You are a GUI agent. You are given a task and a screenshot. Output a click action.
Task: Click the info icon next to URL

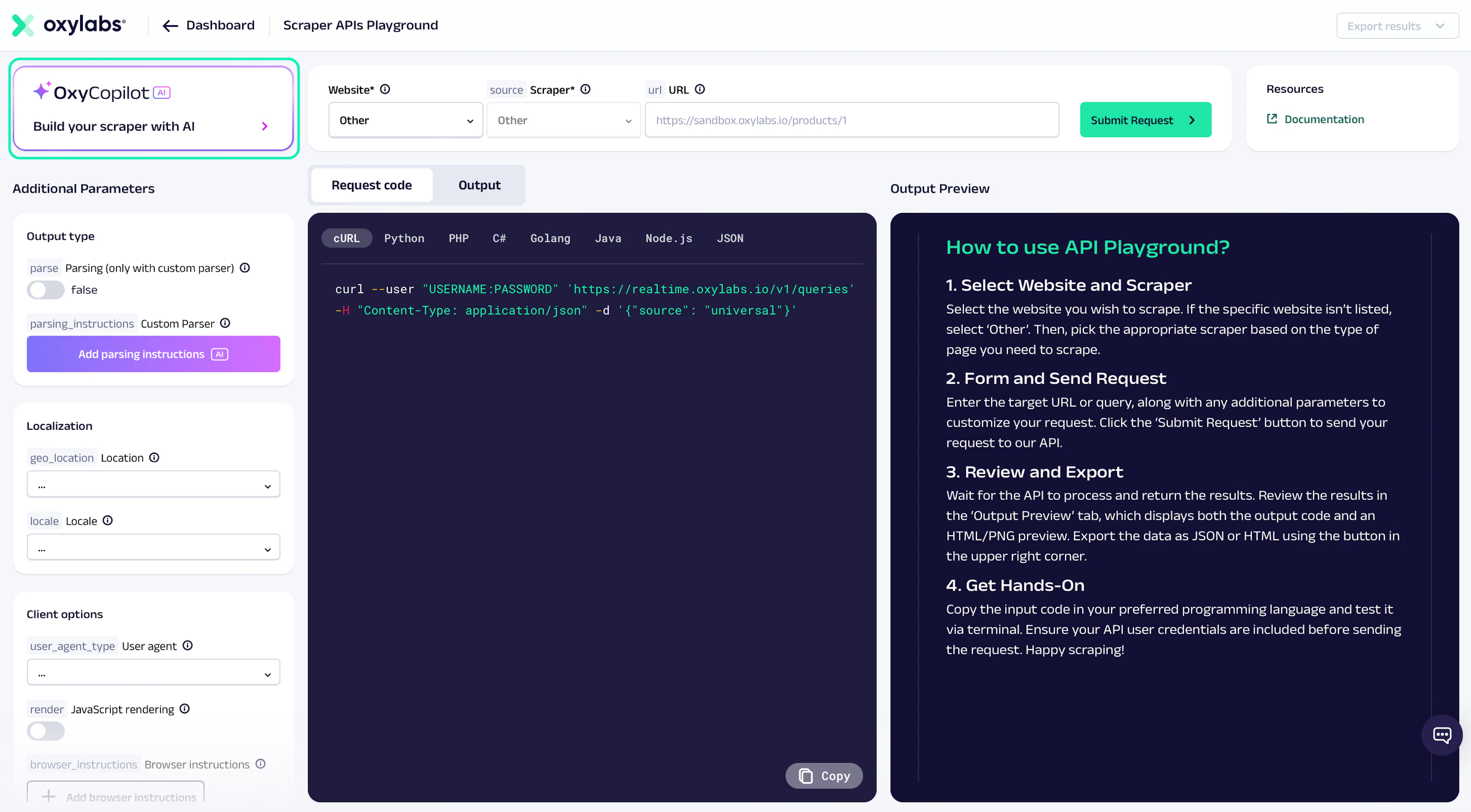699,89
